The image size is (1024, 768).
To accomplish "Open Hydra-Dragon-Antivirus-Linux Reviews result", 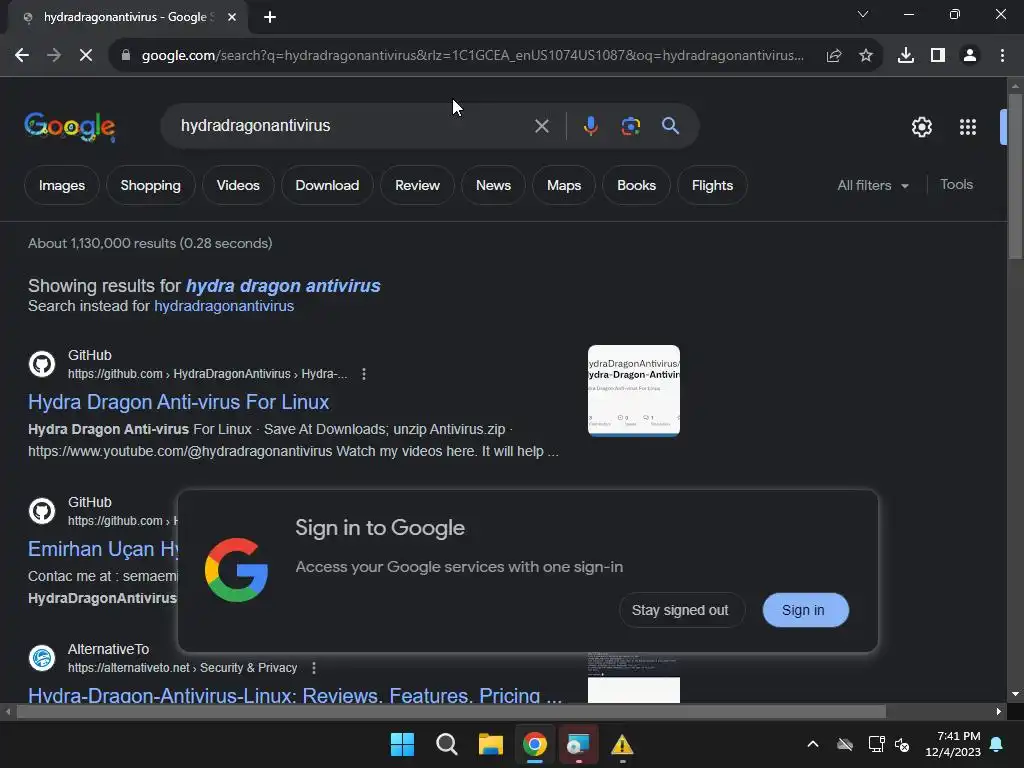I will click(295, 695).
